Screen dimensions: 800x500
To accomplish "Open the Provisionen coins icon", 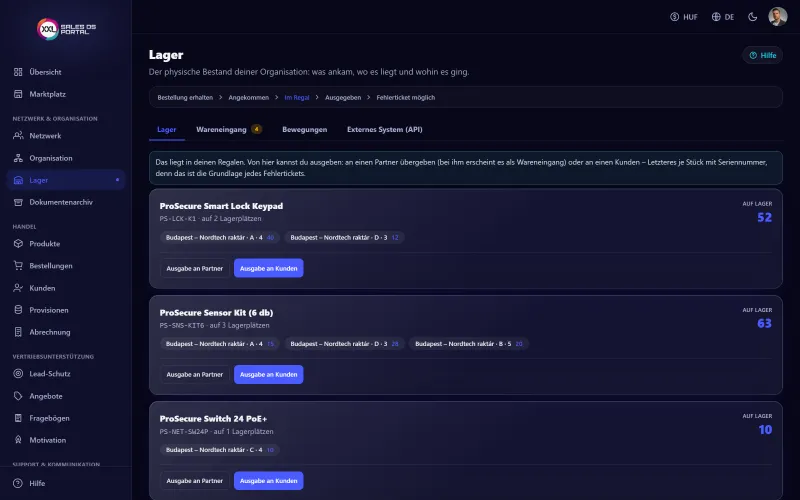I will 18,310.
